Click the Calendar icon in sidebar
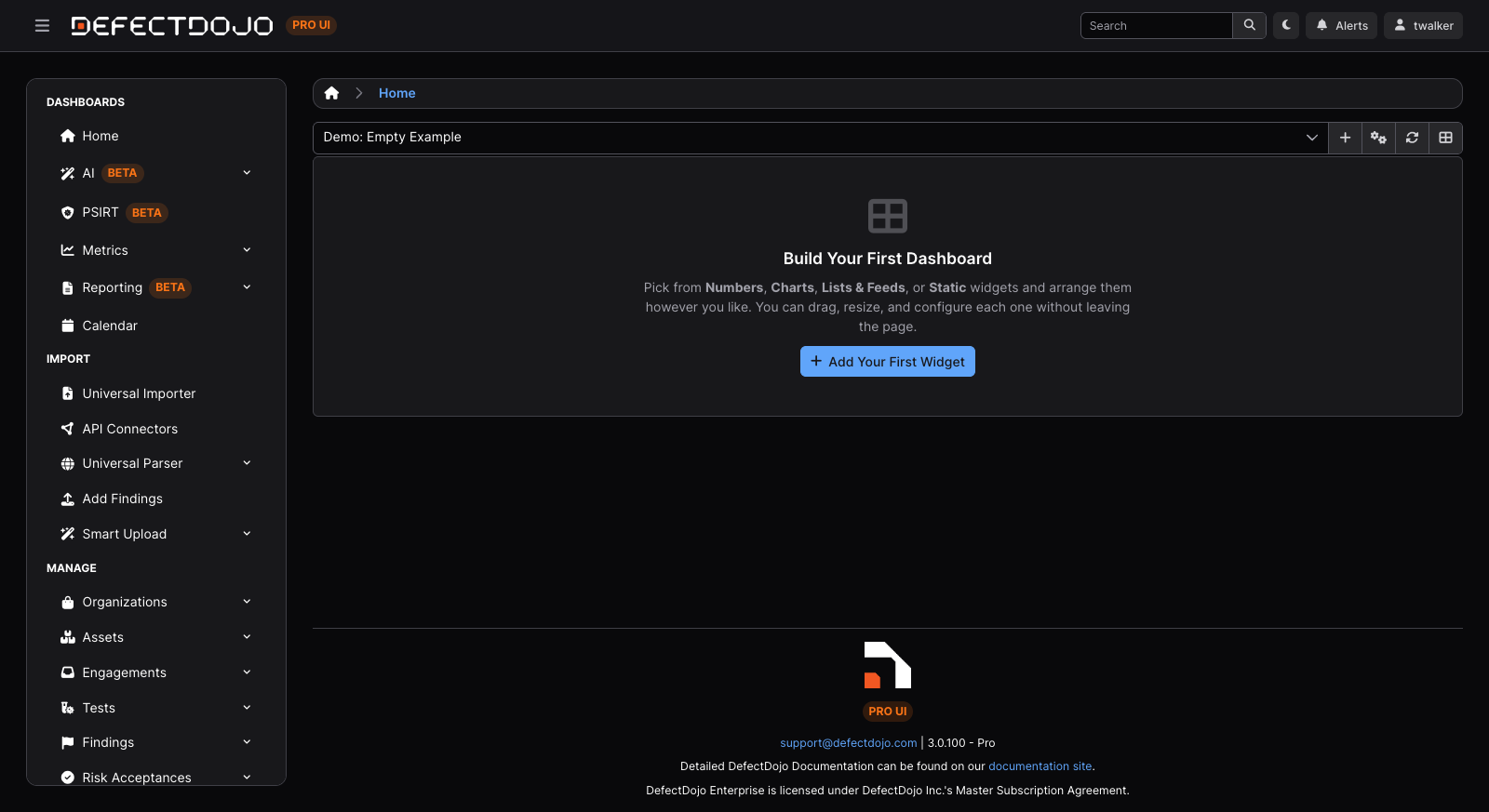The width and height of the screenshot is (1489, 812). (67, 326)
